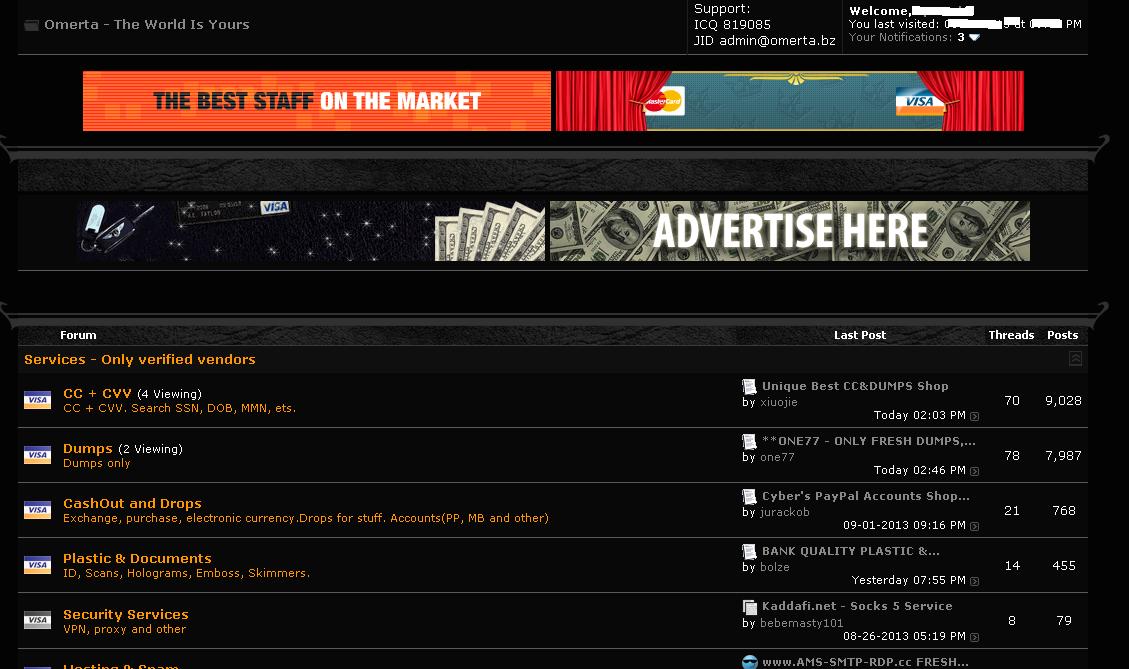1129x669 pixels.
Task: Click the grey VISA icon for Security Services
Action: [x=37, y=621]
